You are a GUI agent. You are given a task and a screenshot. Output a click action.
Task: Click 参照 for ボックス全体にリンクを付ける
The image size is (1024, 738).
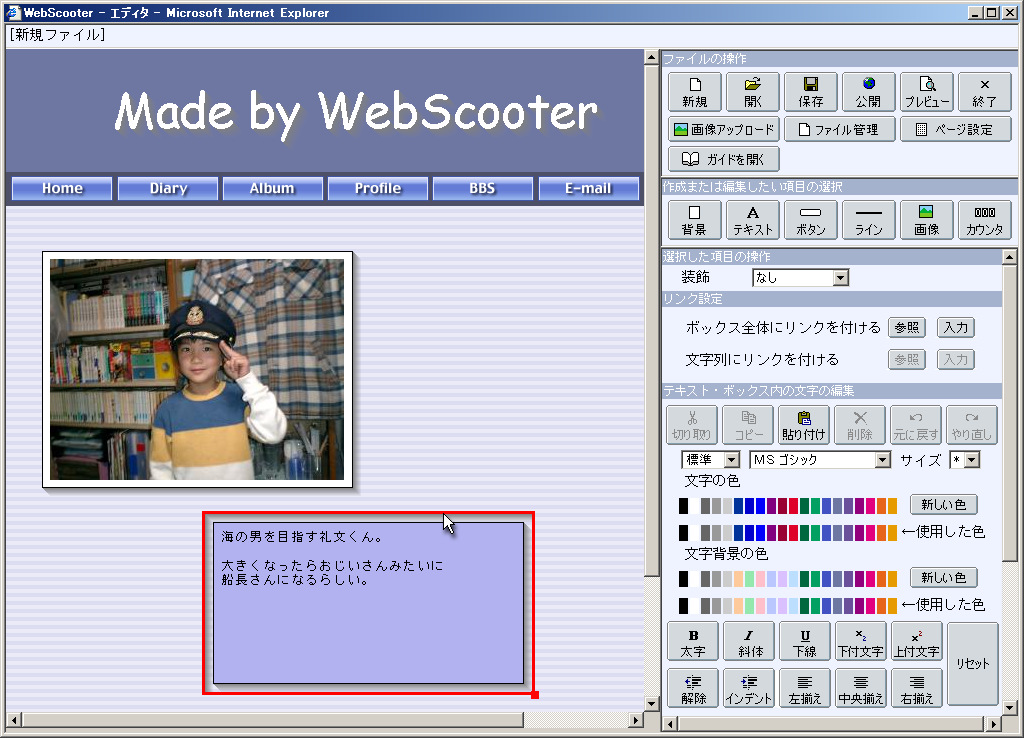click(x=906, y=327)
